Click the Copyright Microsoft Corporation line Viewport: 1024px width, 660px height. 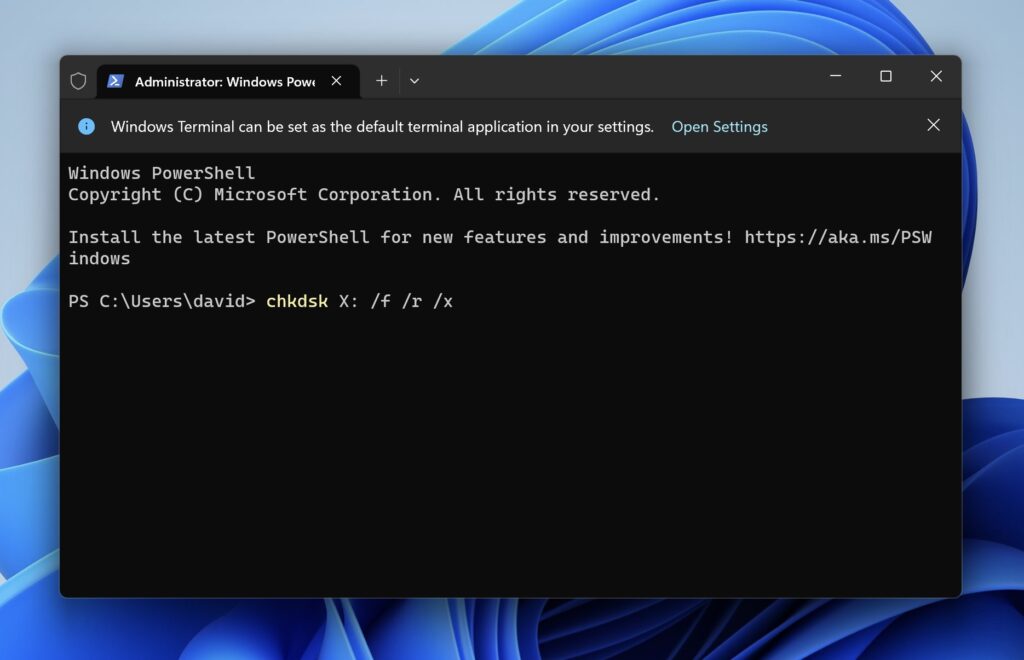pos(364,195)
